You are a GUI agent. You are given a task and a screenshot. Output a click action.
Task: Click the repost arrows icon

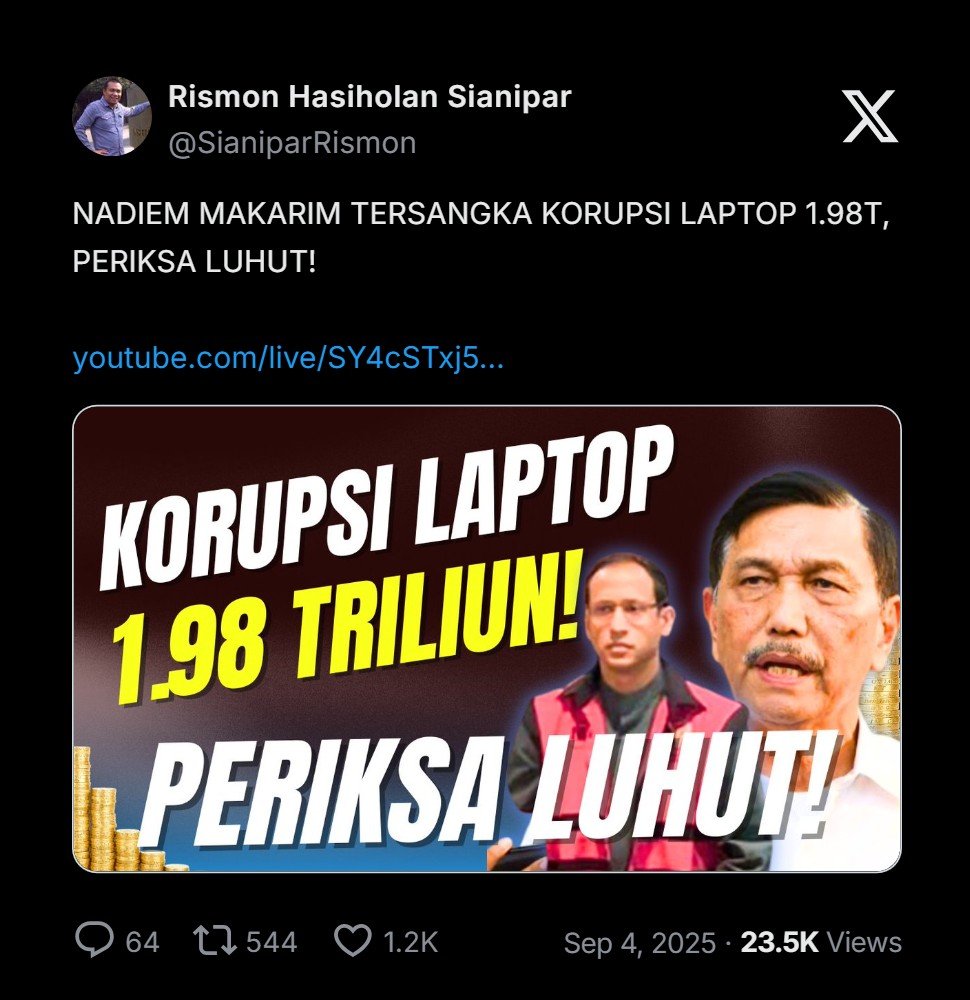tap(215, 941)
